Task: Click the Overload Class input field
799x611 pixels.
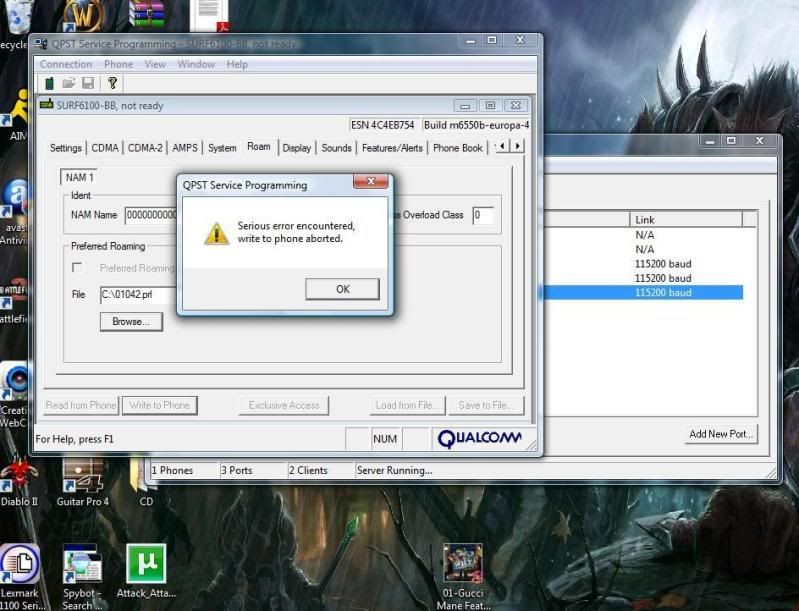Action: 483,215
